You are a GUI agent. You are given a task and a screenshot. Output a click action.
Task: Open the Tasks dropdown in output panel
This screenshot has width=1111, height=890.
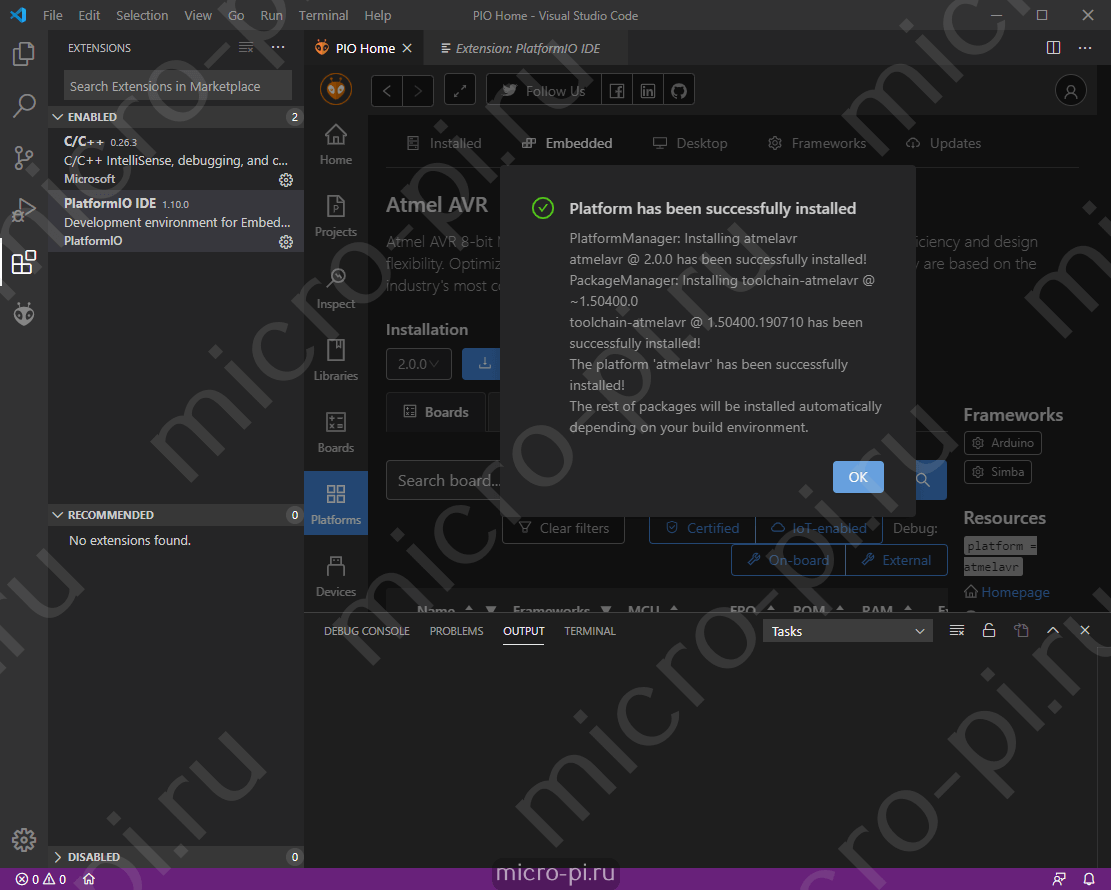(x=846, y=631)
